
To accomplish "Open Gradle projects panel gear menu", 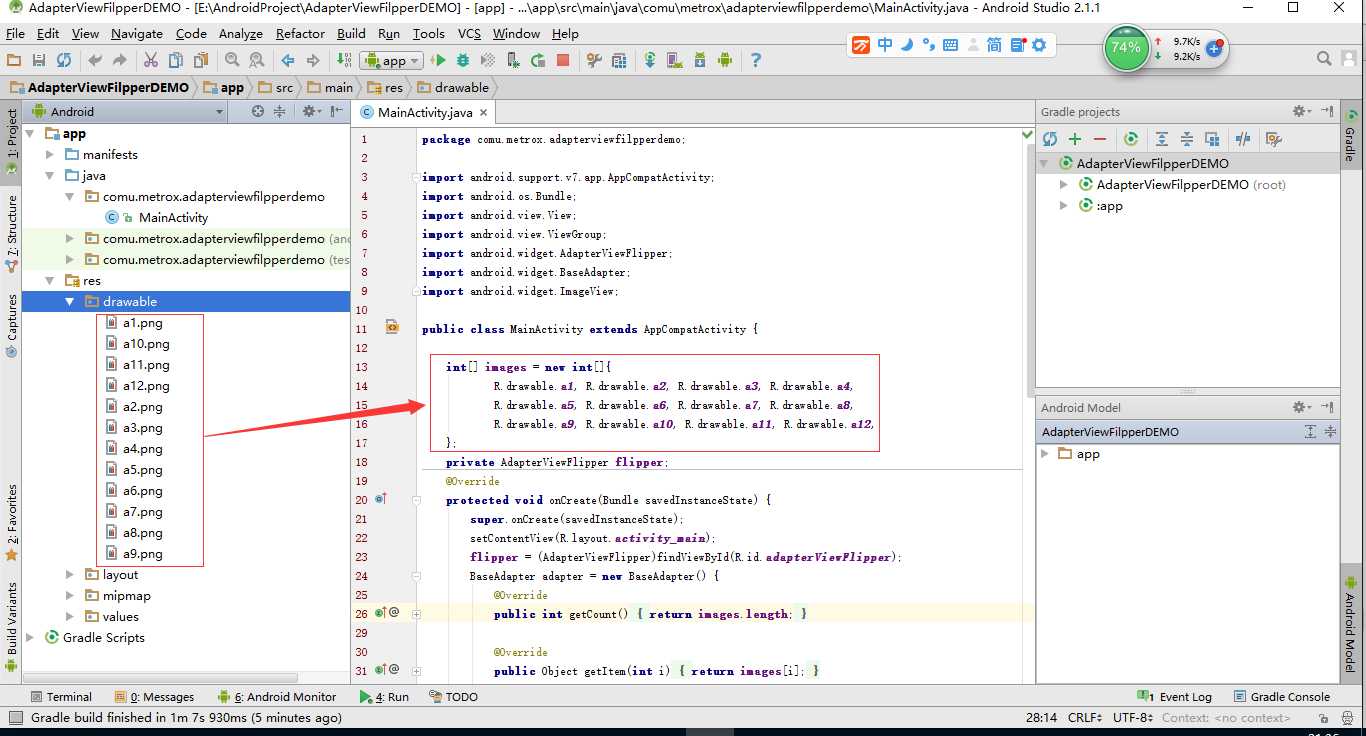I will 1301,111.
